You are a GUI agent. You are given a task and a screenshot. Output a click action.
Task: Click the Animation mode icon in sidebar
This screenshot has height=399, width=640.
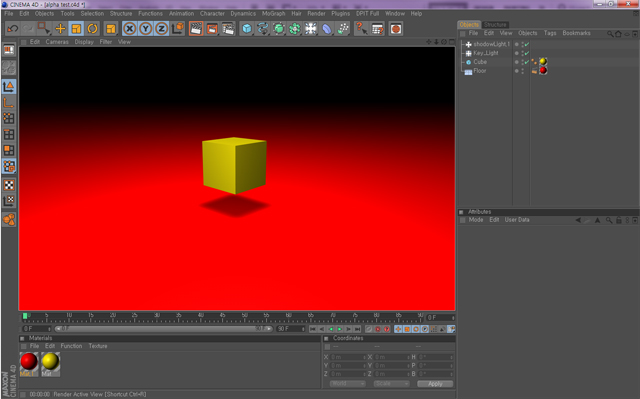[x=9, y=220]
